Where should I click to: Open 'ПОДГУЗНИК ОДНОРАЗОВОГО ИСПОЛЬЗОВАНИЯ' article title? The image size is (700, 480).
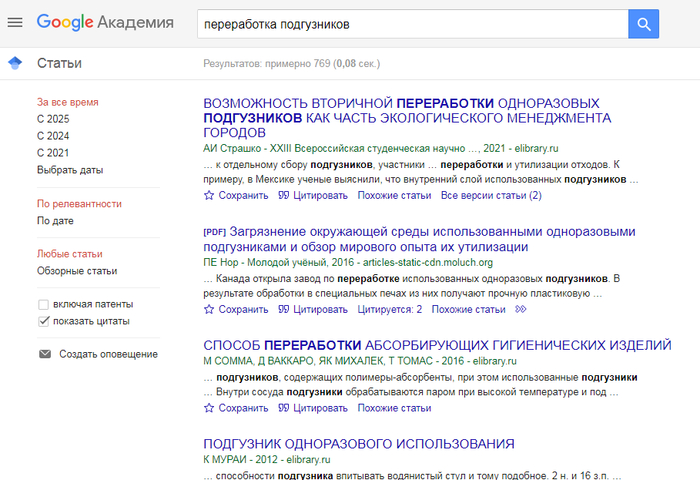pos(358,443)
